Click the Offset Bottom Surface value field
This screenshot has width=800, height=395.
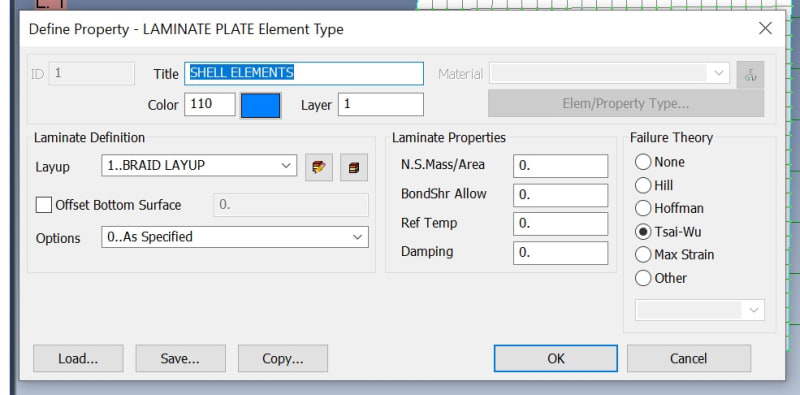click(291, 205)
